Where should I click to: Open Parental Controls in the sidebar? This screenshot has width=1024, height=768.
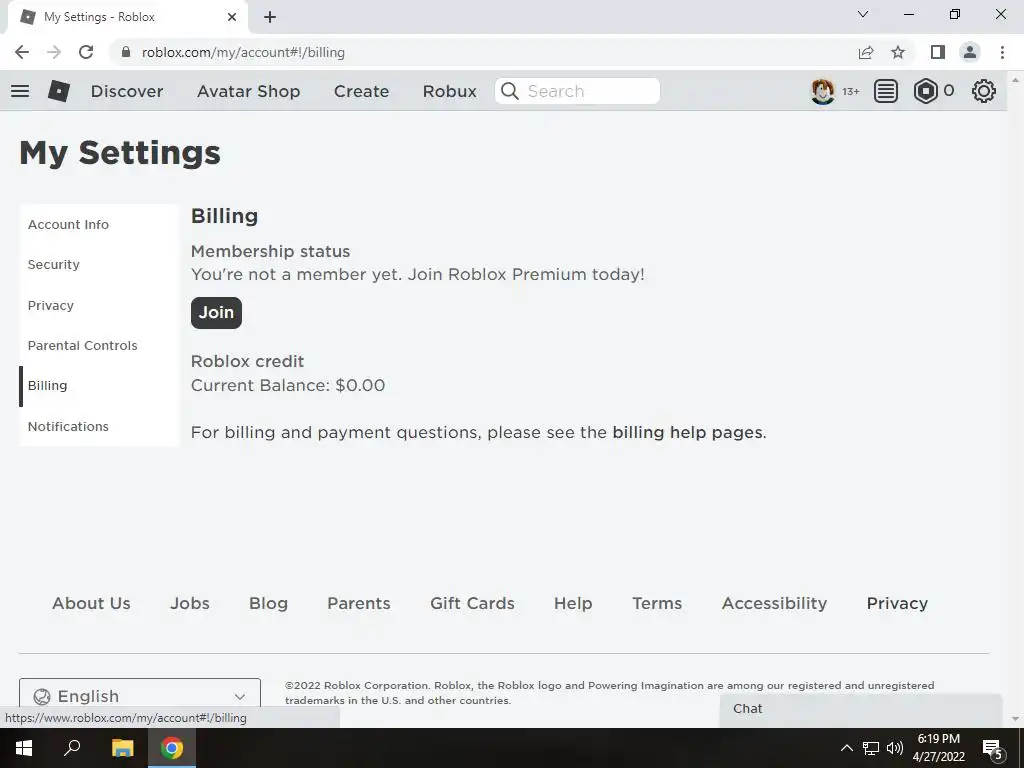point(82,345)
